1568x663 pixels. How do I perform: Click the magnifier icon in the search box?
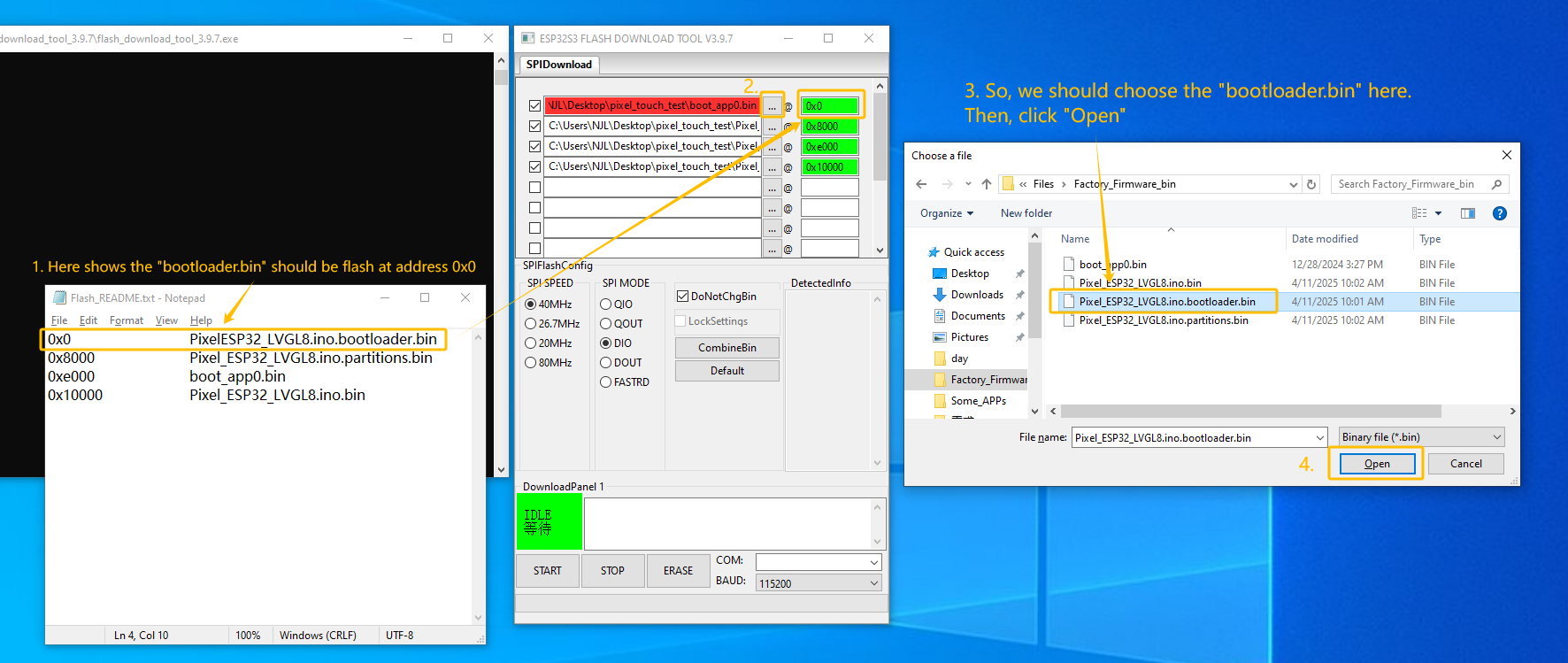pyautogui.click(x=1497, y=184)
